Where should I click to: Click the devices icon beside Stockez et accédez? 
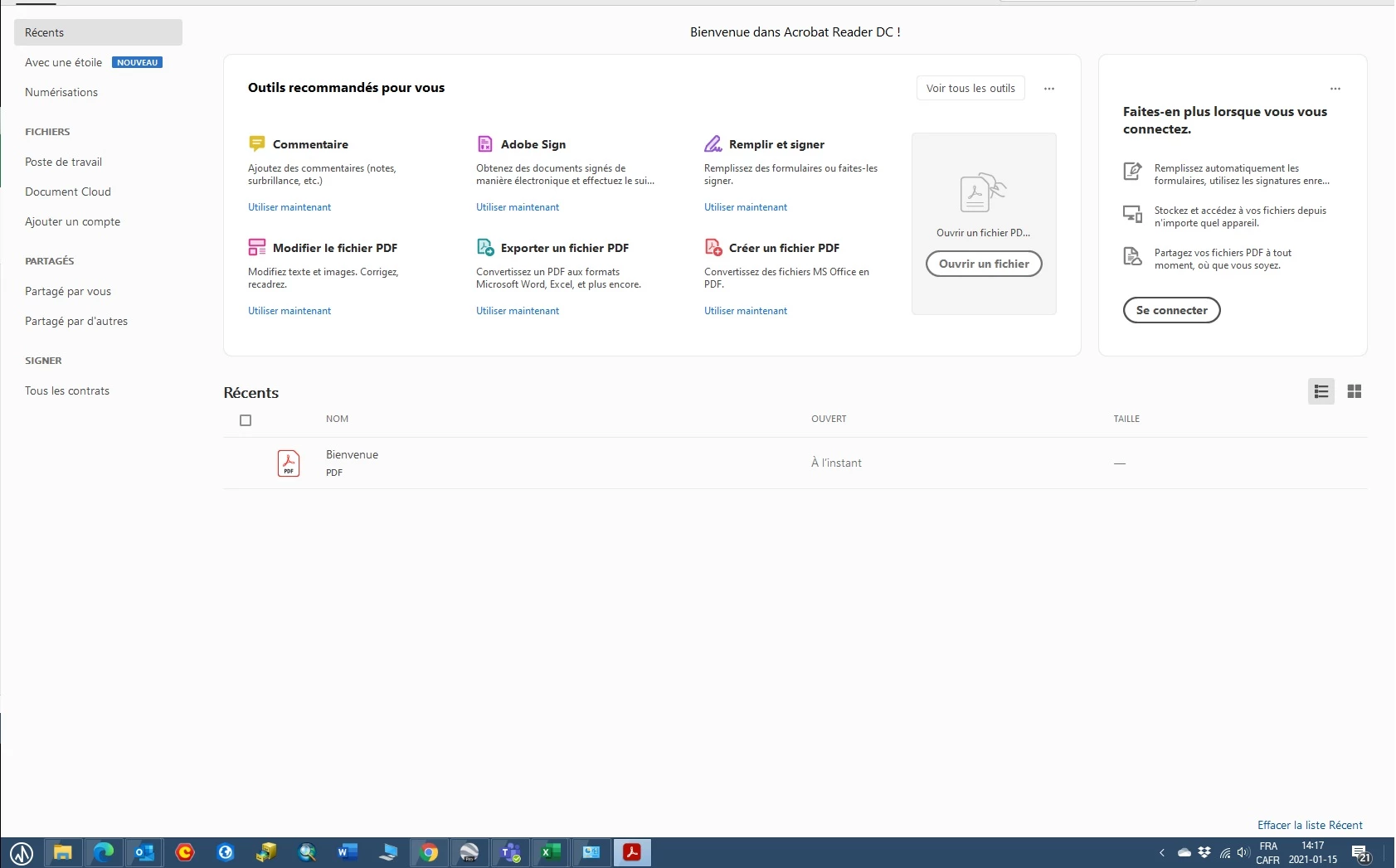[1132, 214]
